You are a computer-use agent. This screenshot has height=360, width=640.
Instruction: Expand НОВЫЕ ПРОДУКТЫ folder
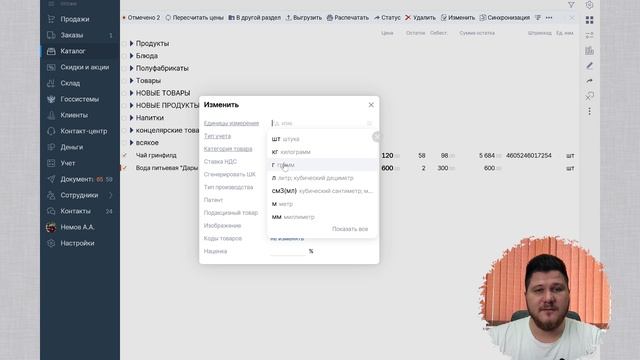tap(131, 105)
